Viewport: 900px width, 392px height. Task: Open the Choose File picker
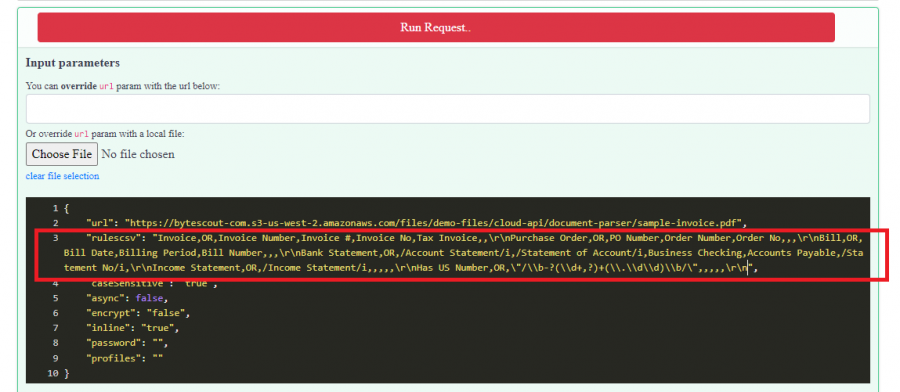(x=62, y=154)
